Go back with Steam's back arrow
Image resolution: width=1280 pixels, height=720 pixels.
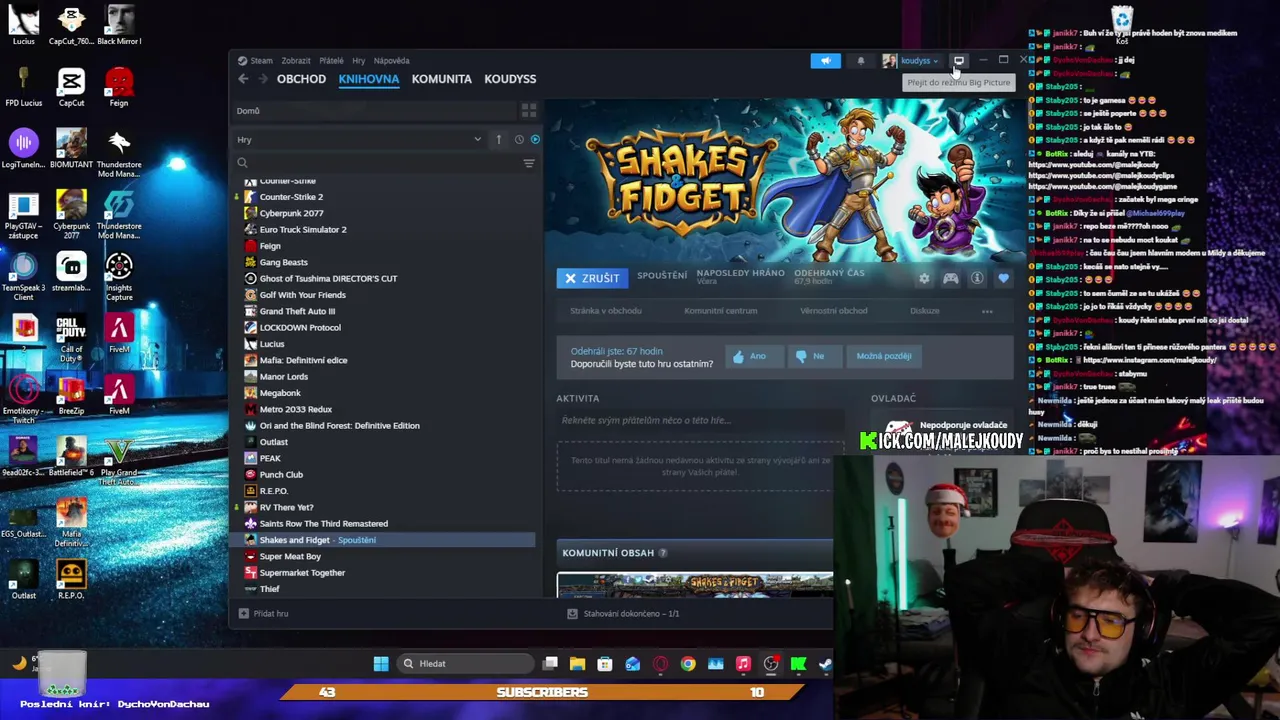(x=243, y=79)
